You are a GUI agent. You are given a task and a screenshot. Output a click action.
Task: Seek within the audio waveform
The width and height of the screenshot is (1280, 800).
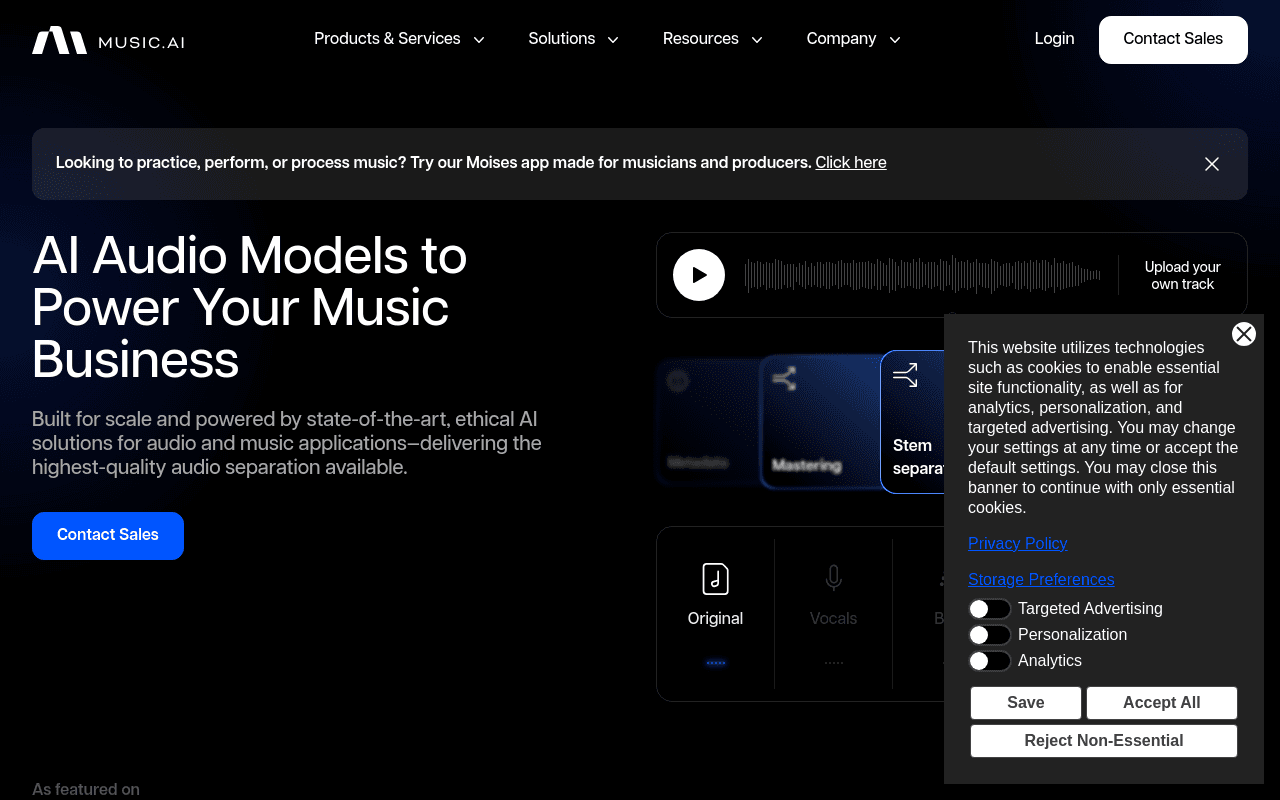click(922, 275)
